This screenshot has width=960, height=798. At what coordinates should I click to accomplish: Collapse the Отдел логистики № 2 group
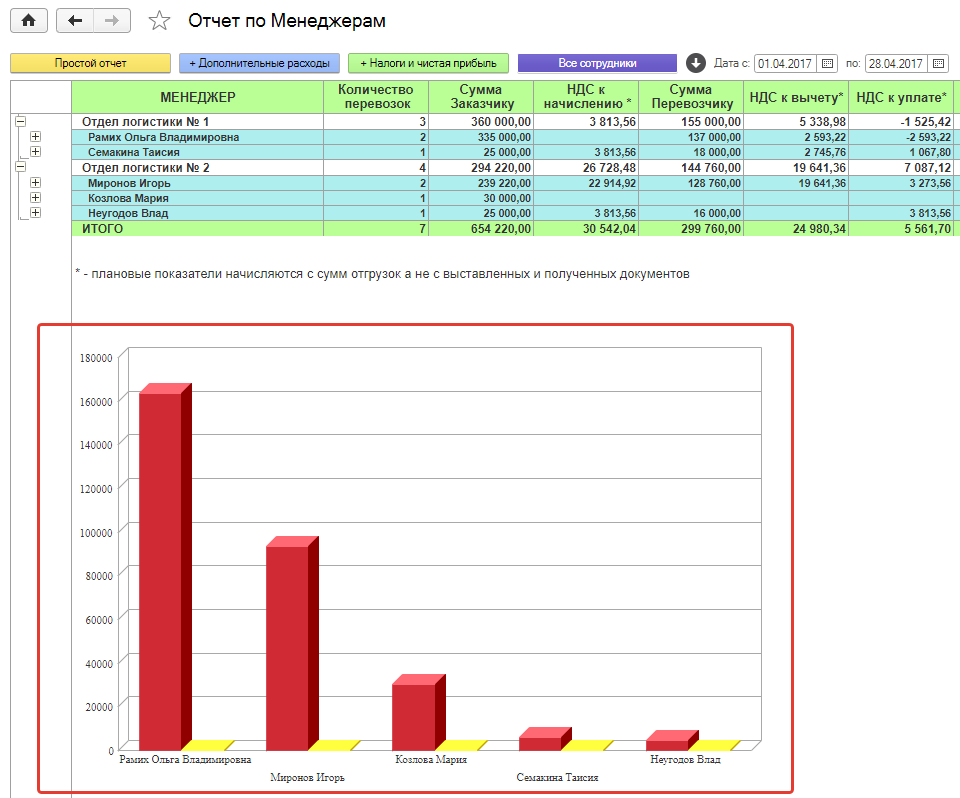20,167
